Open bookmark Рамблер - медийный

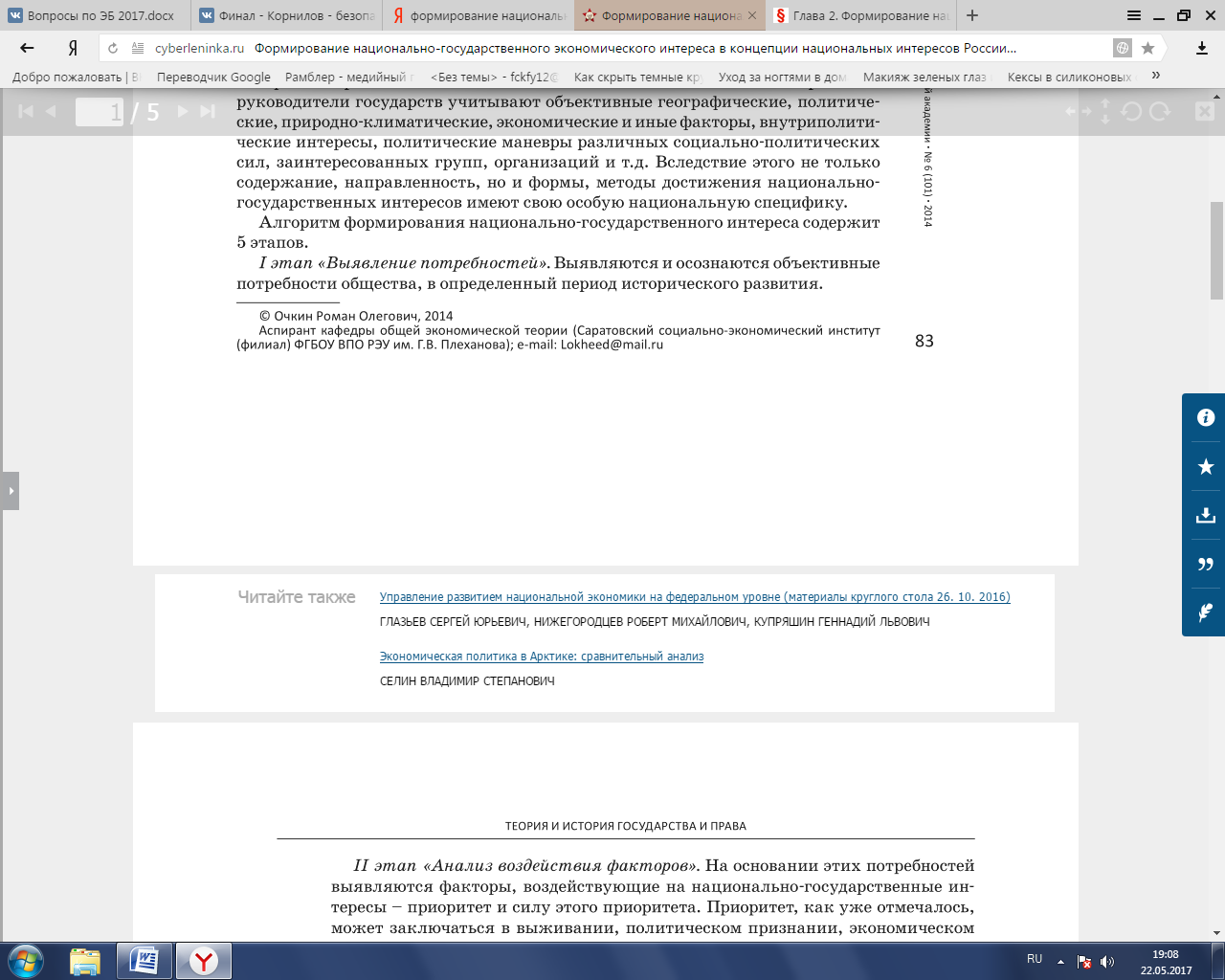point(349,77)
